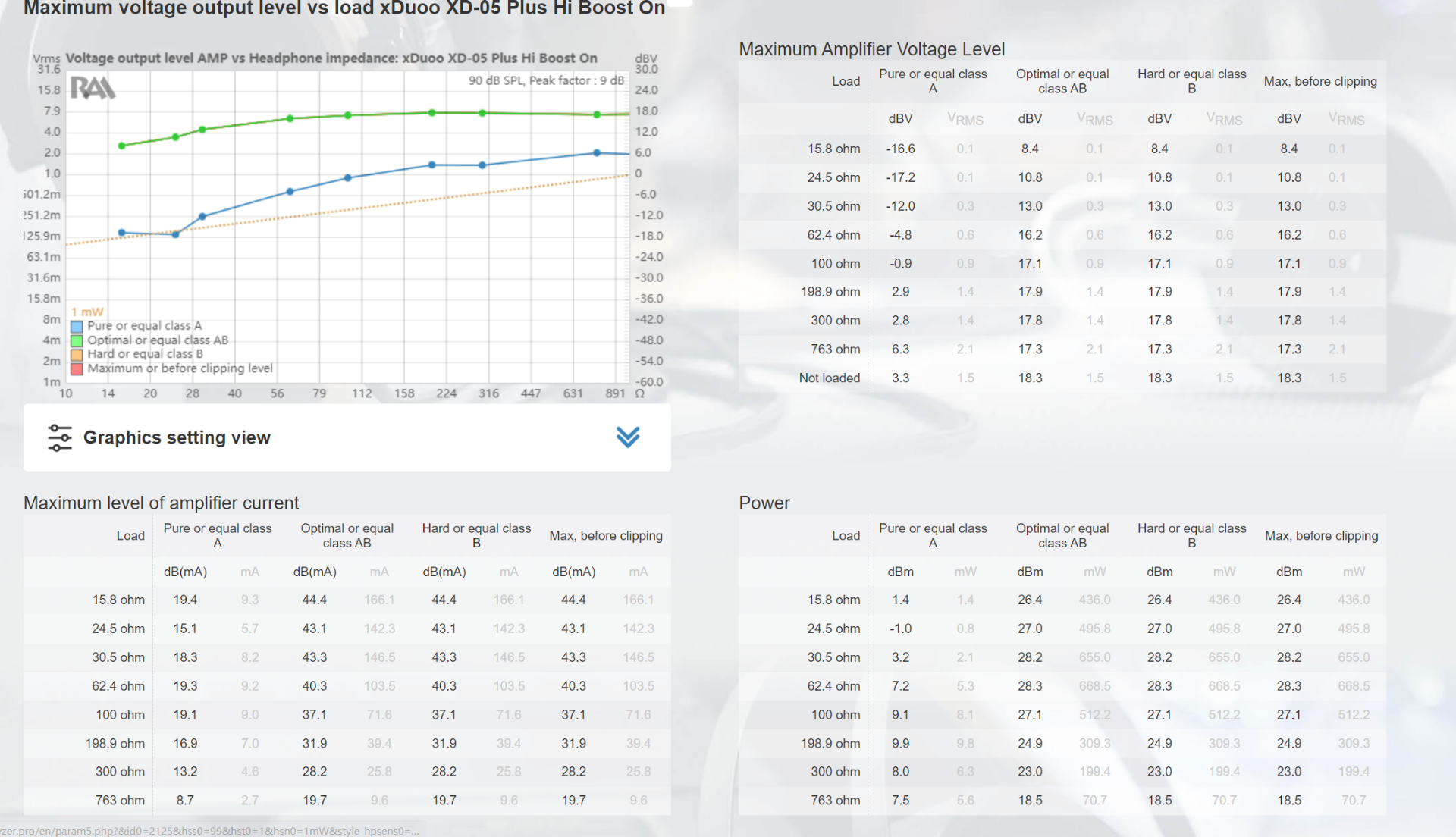The width and height of the screenshot is (1456, 837).
Task: Click the last blue data point near 763 ohm
Action: point(597,152)
